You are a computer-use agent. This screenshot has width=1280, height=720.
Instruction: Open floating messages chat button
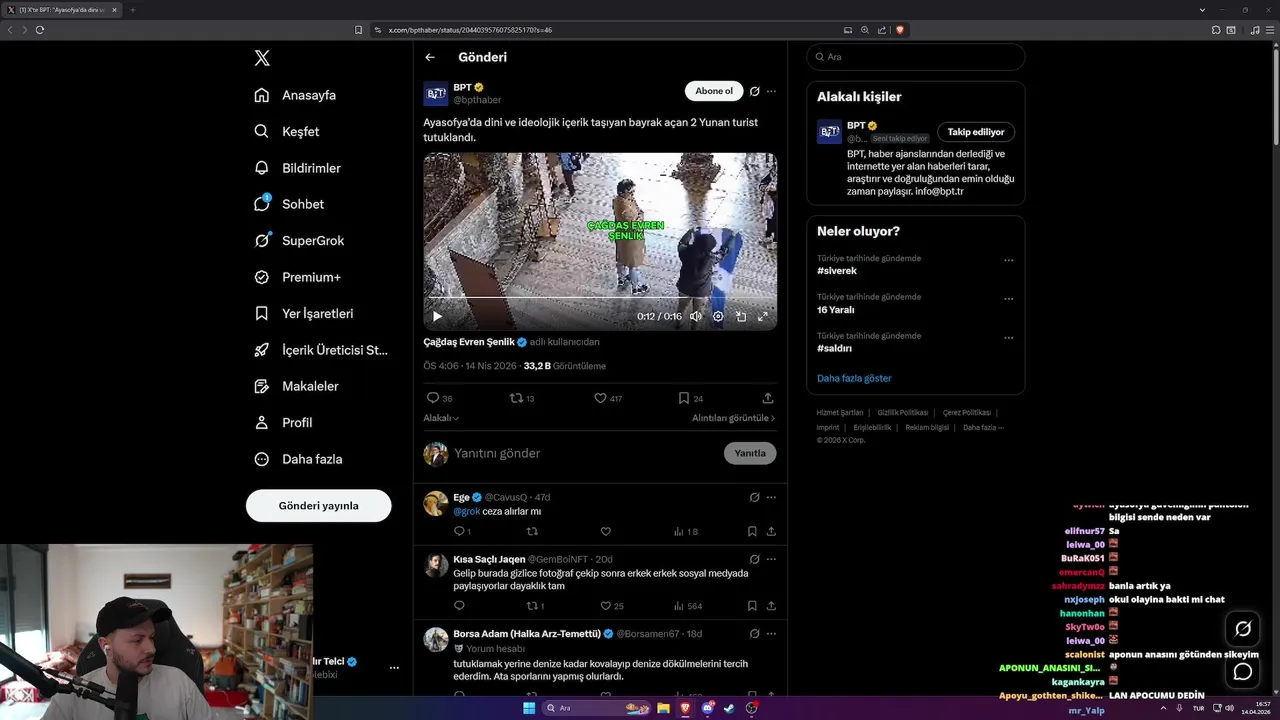click(x=1243, y=672)
